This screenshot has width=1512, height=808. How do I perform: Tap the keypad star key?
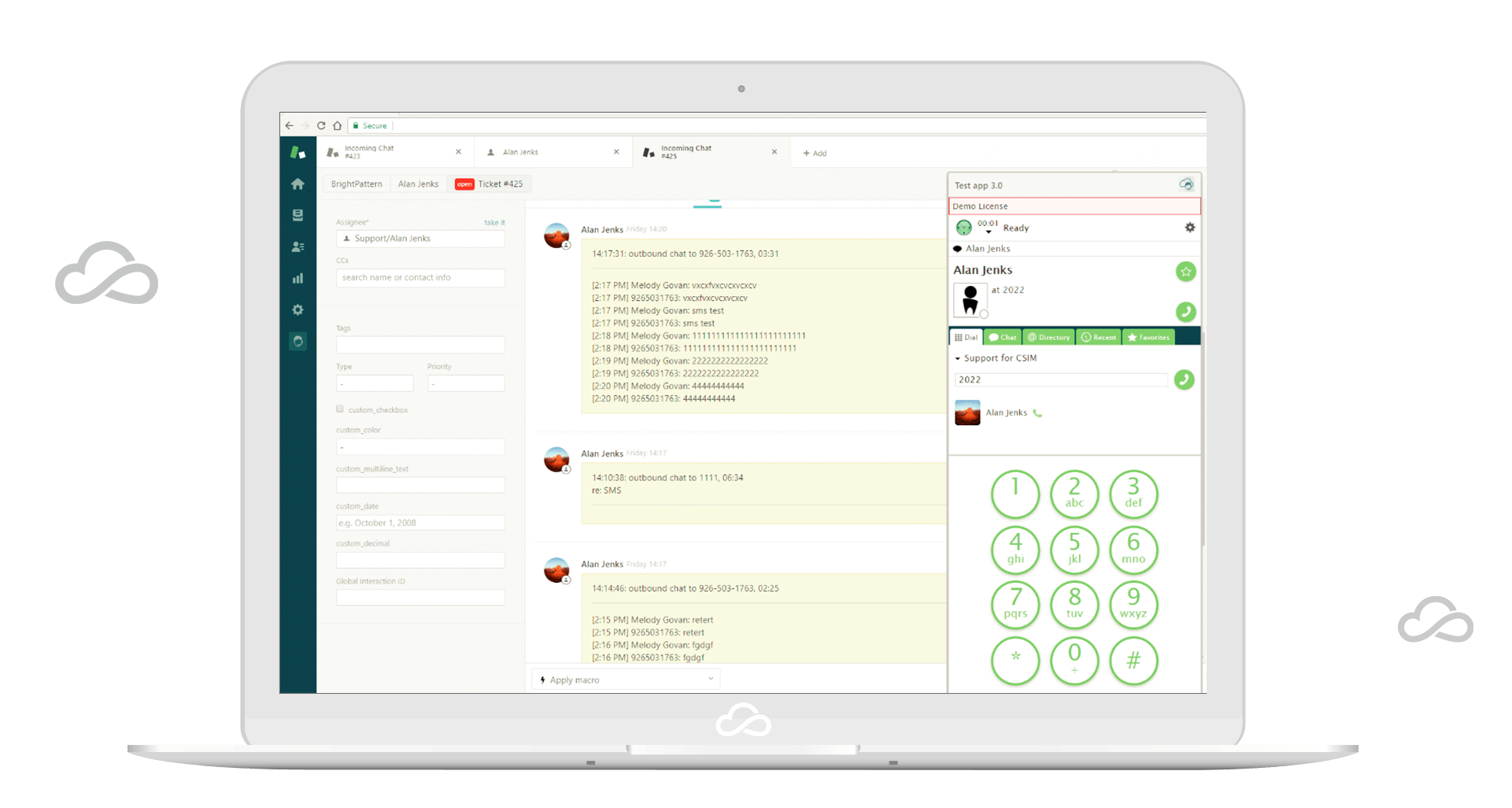point(1015,660)
